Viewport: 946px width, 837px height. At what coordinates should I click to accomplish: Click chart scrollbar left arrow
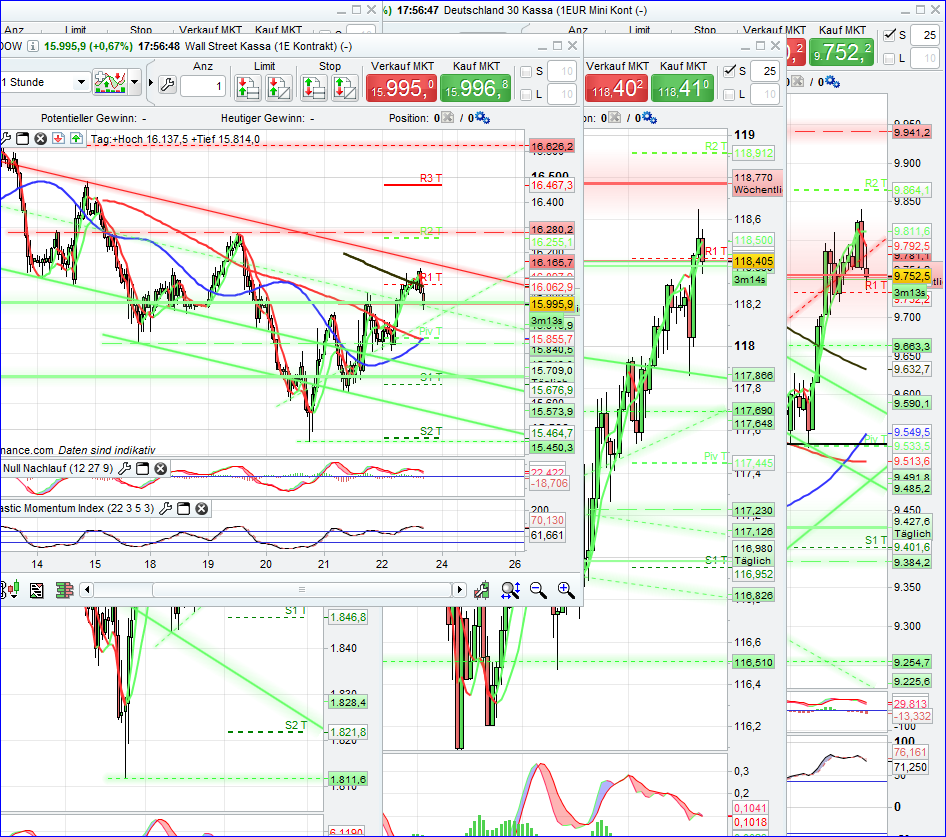click(87, 590)
